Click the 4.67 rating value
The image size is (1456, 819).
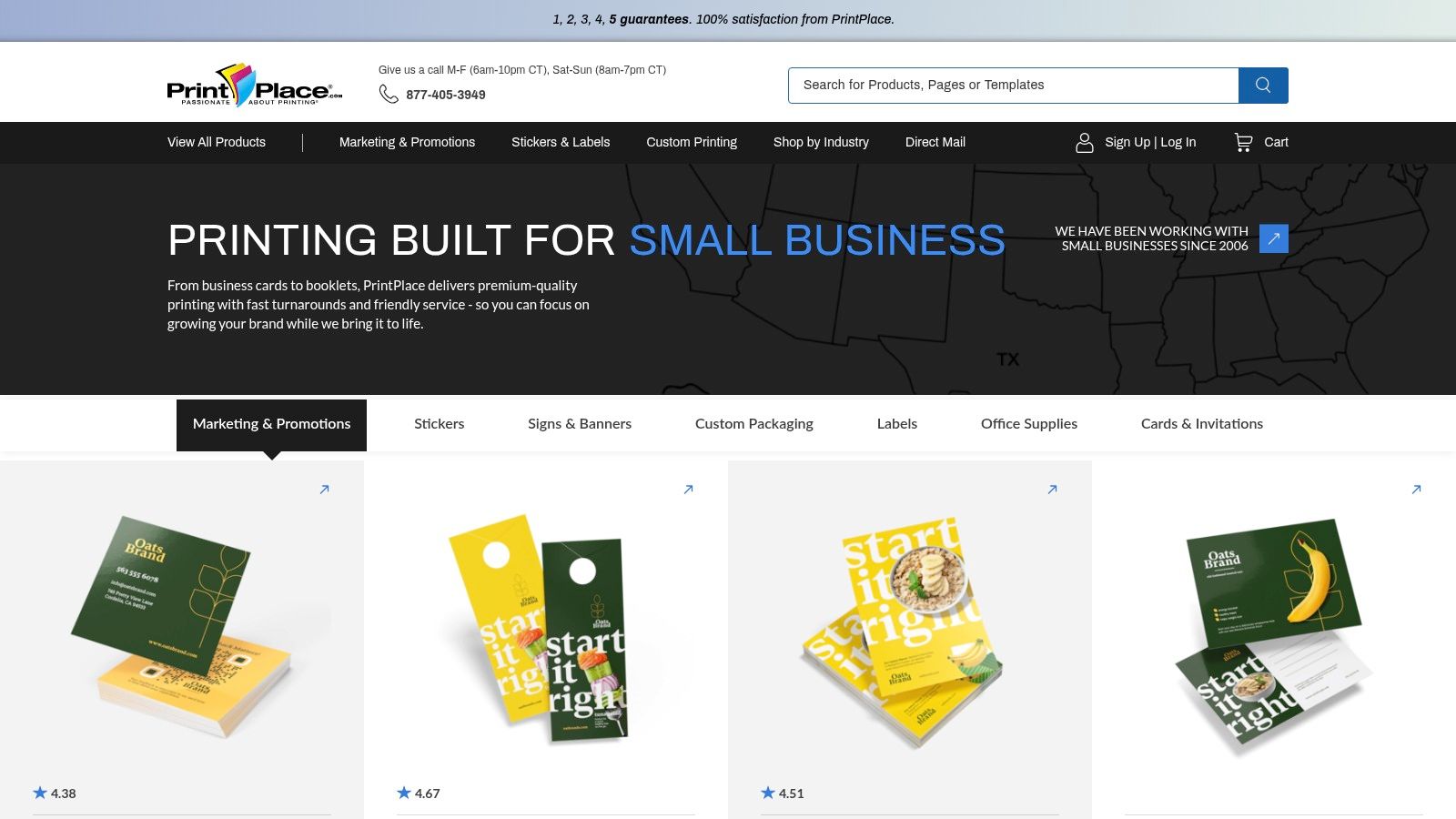[x=428, y=794]
